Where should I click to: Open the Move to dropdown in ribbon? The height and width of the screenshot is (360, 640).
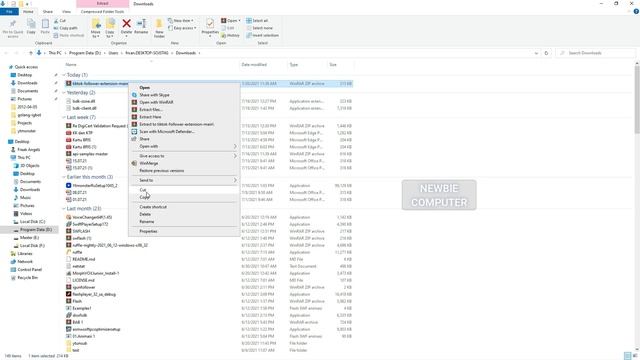click(96, 33)
